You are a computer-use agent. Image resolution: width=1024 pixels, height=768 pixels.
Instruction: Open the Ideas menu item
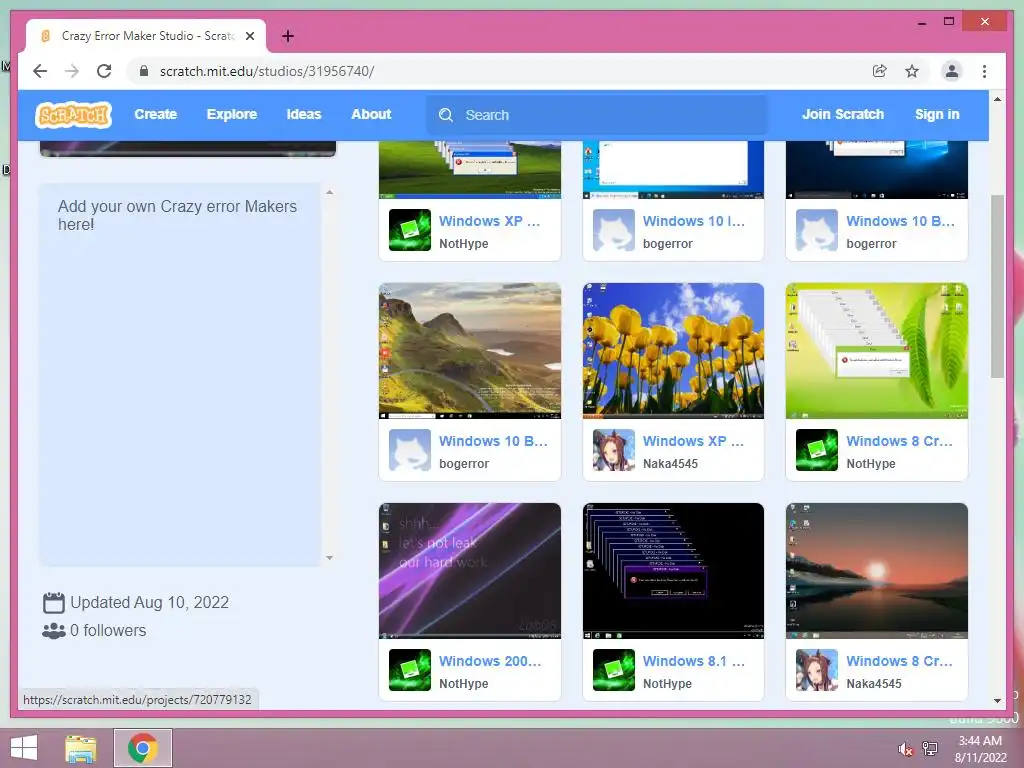(x=304, y=114)
